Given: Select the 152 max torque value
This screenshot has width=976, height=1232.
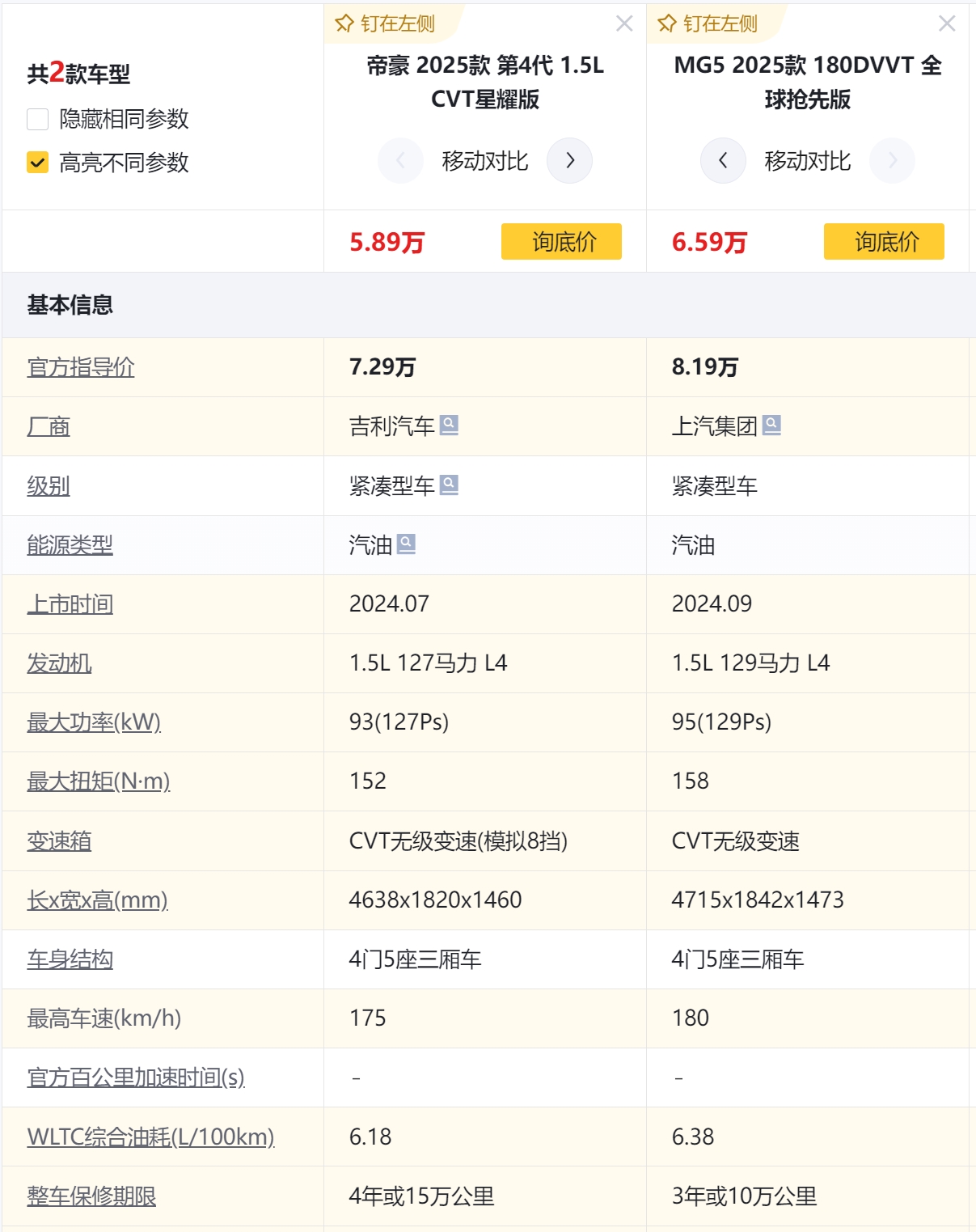Looking at the screenshot, I should [x=368, y=781].
